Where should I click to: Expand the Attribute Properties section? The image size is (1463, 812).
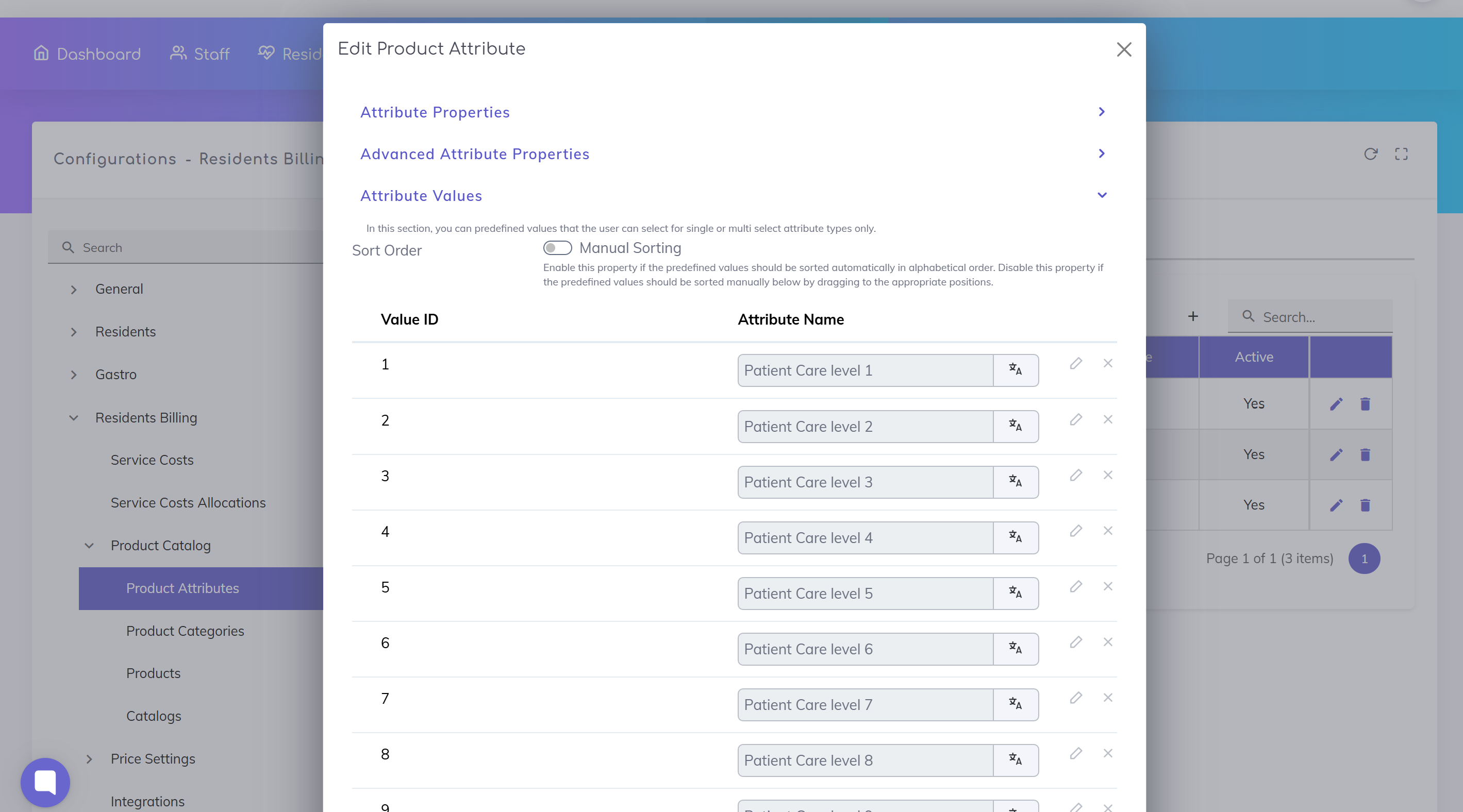[x=733, y=112]
